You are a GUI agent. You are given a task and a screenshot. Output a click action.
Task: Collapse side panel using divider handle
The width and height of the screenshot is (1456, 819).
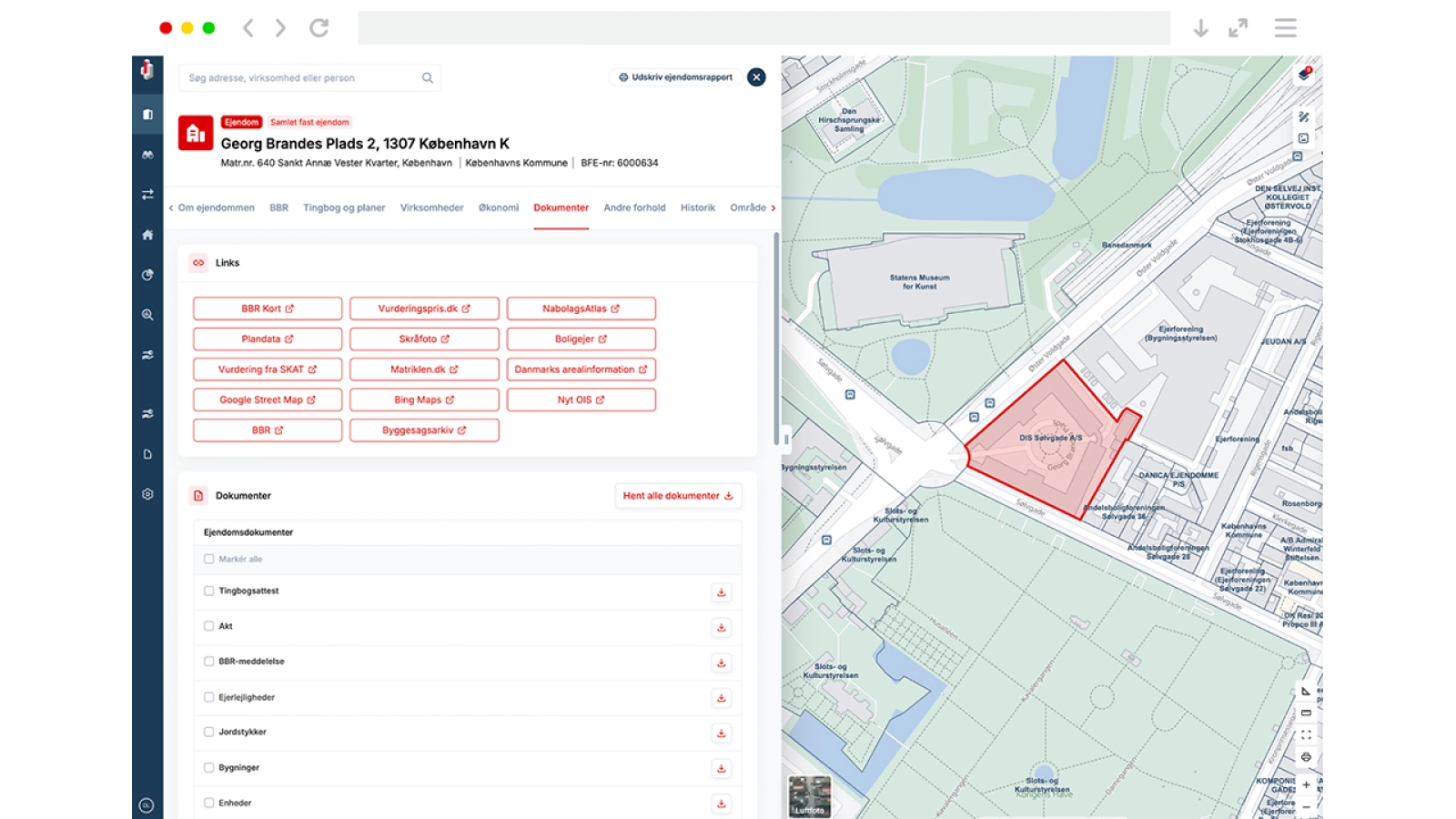pyautogui.click(x=786, y=439)
